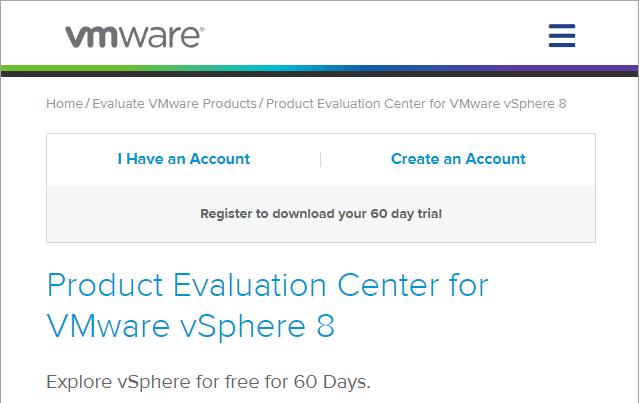Click VMware vSphere 8 in the heading

tap(191, 326)
